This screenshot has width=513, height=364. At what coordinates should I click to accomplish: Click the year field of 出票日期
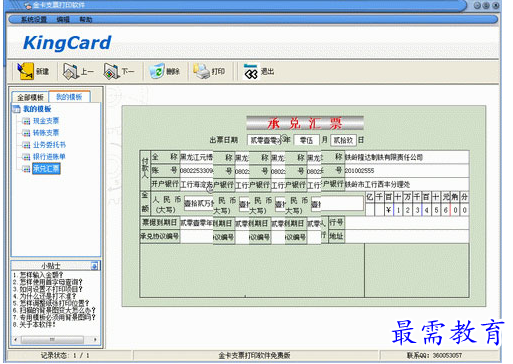click(264, 140)
